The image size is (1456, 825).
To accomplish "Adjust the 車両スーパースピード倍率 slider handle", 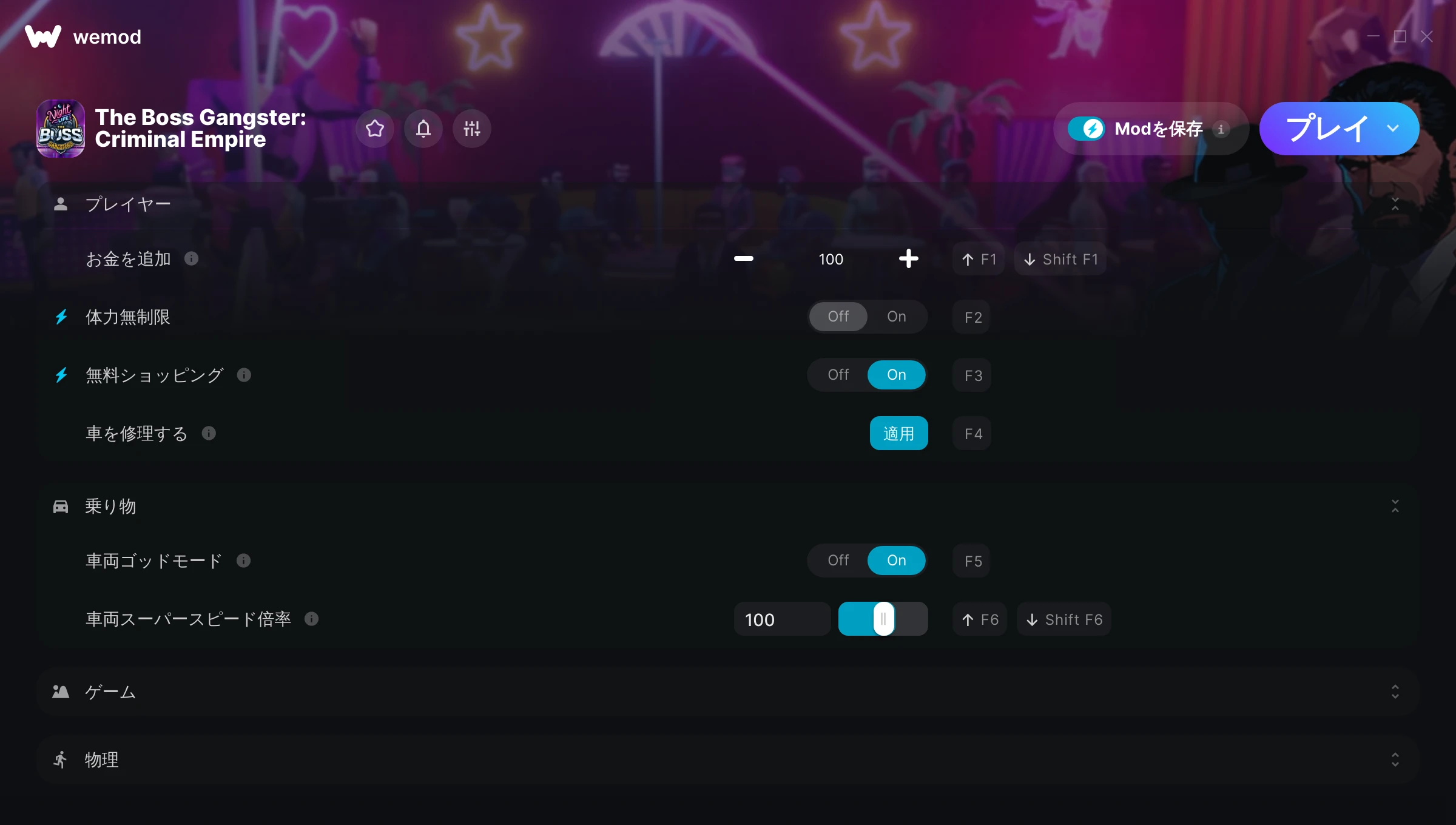I will point(884,619).
